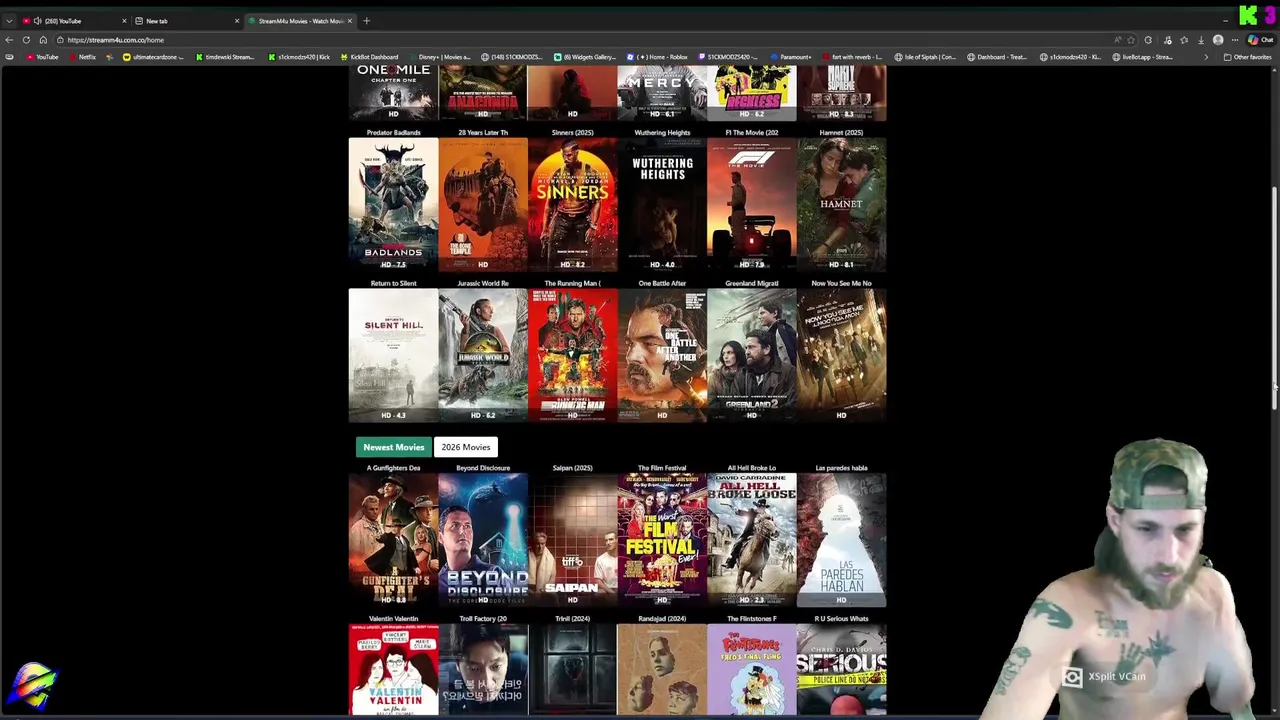Open Saipan (2025) poster
Screen dimensions: 1280x720
coord(573,540)
